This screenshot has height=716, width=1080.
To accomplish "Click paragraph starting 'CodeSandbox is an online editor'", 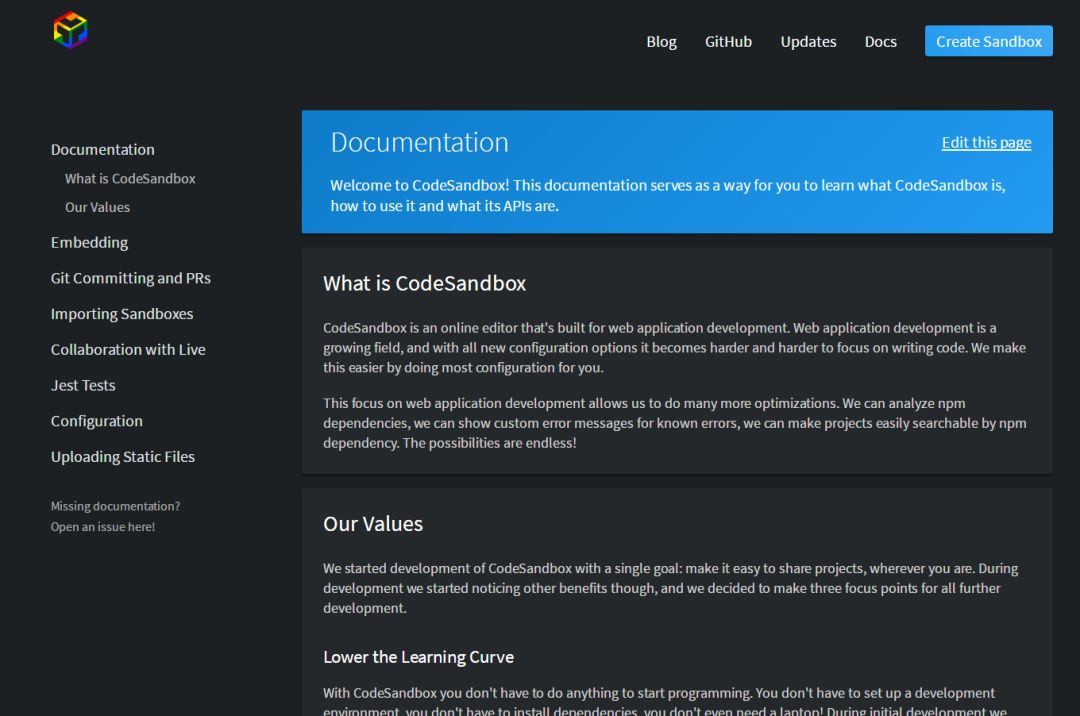I will point(674,348).
